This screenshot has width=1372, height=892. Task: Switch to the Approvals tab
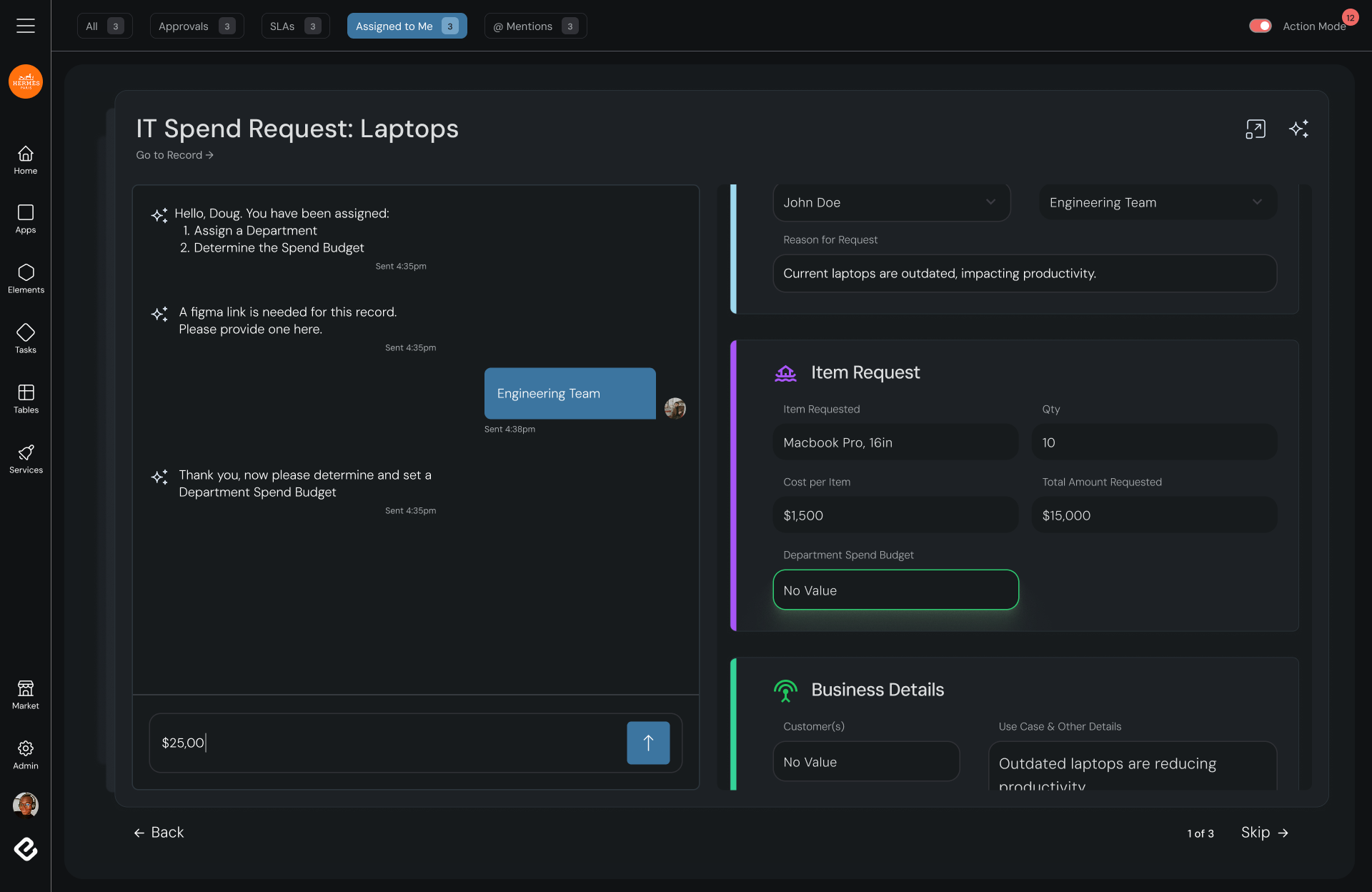(197, 26)
